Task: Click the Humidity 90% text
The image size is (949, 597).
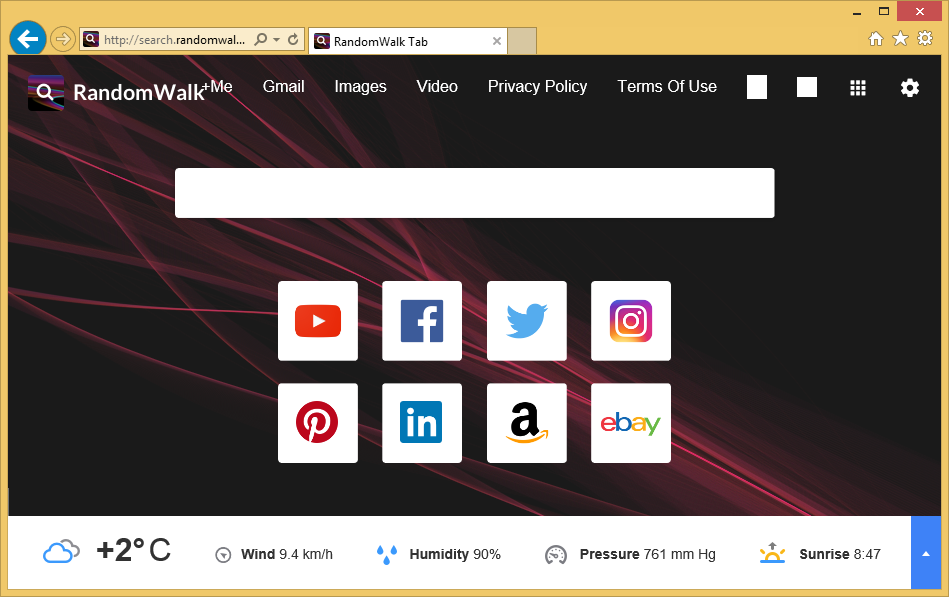Action: pyautogui.click(x=455, y=555)
